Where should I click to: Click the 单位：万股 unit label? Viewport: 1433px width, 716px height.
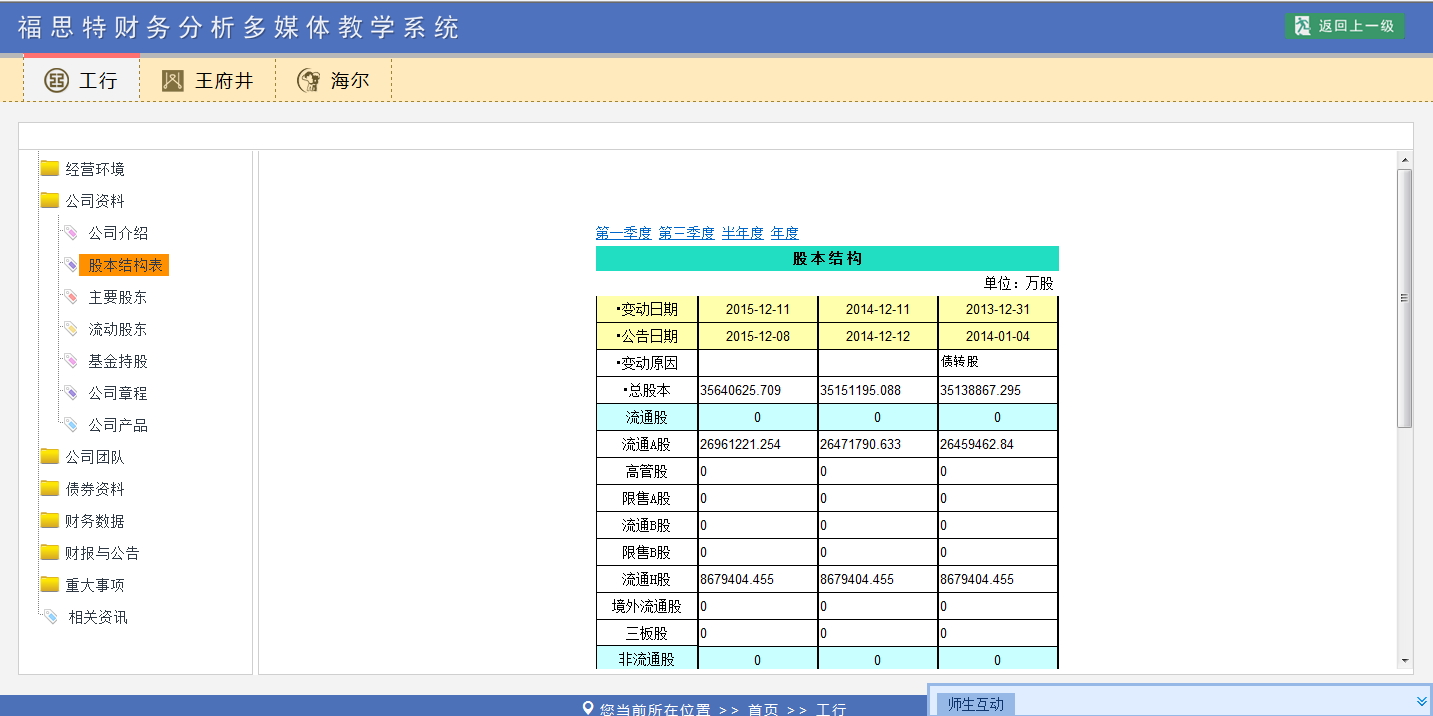pos(1018,283)
